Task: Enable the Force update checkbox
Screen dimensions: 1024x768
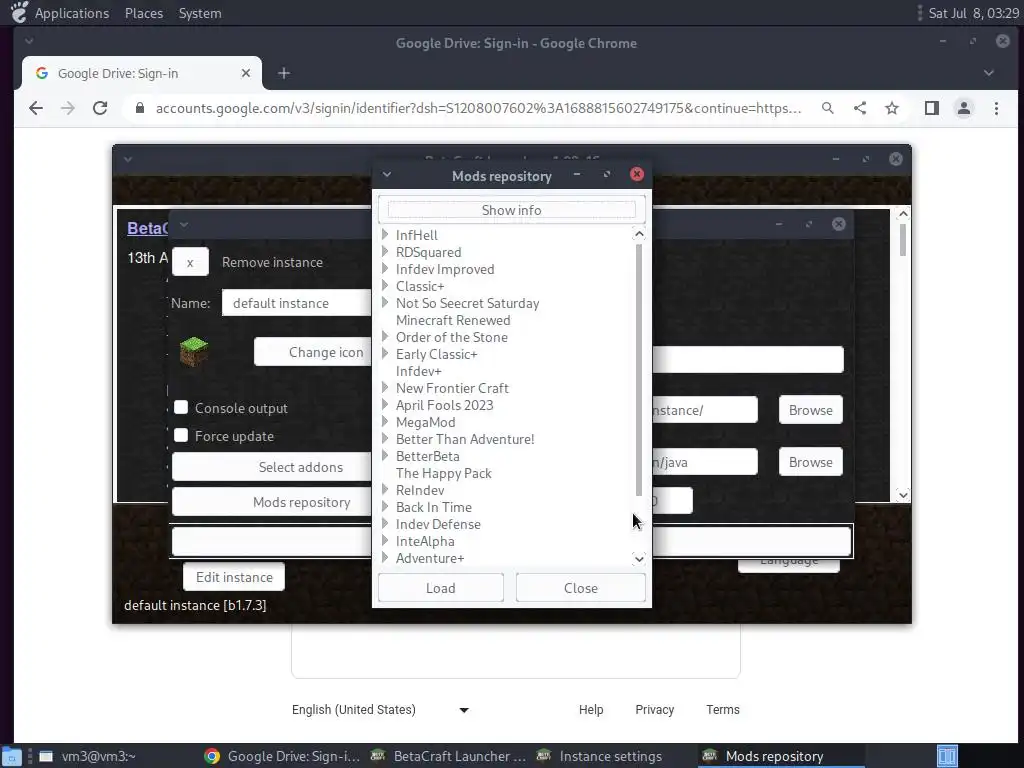Action: click(181, 436)
